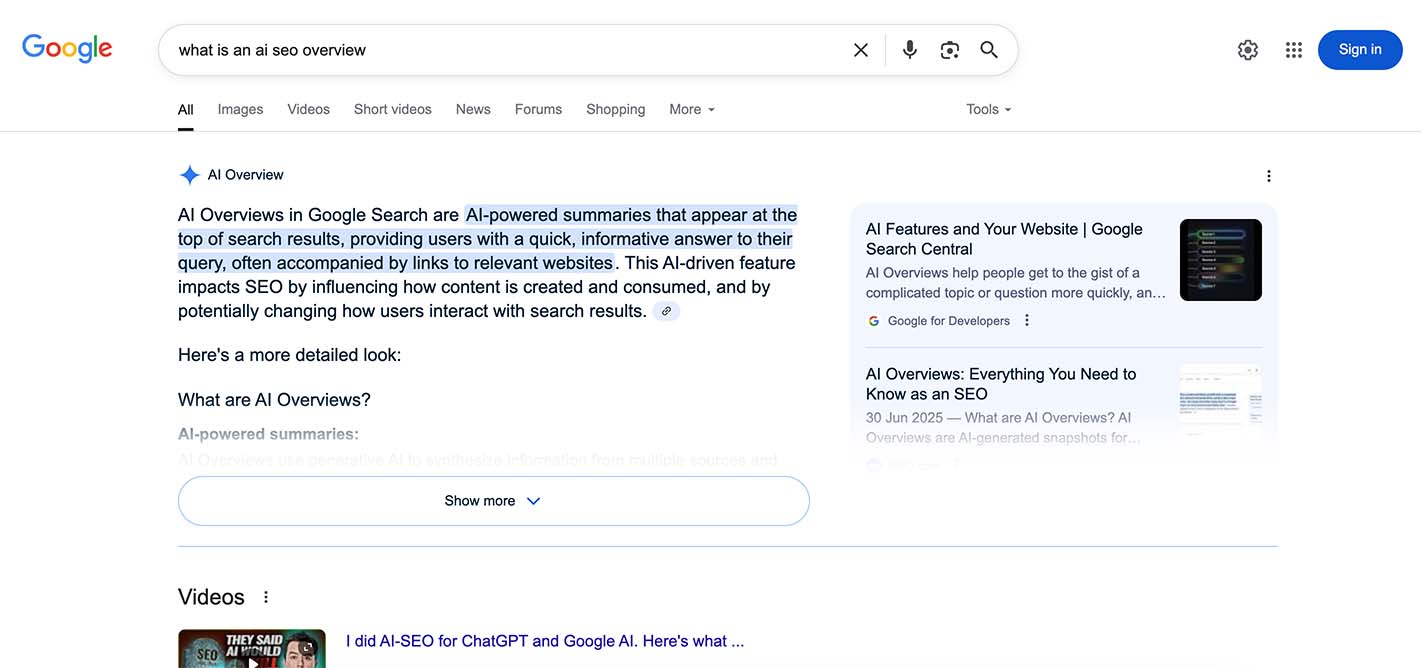
Task: Open AI Features and Your Website source link
Action: (1004, 239)
